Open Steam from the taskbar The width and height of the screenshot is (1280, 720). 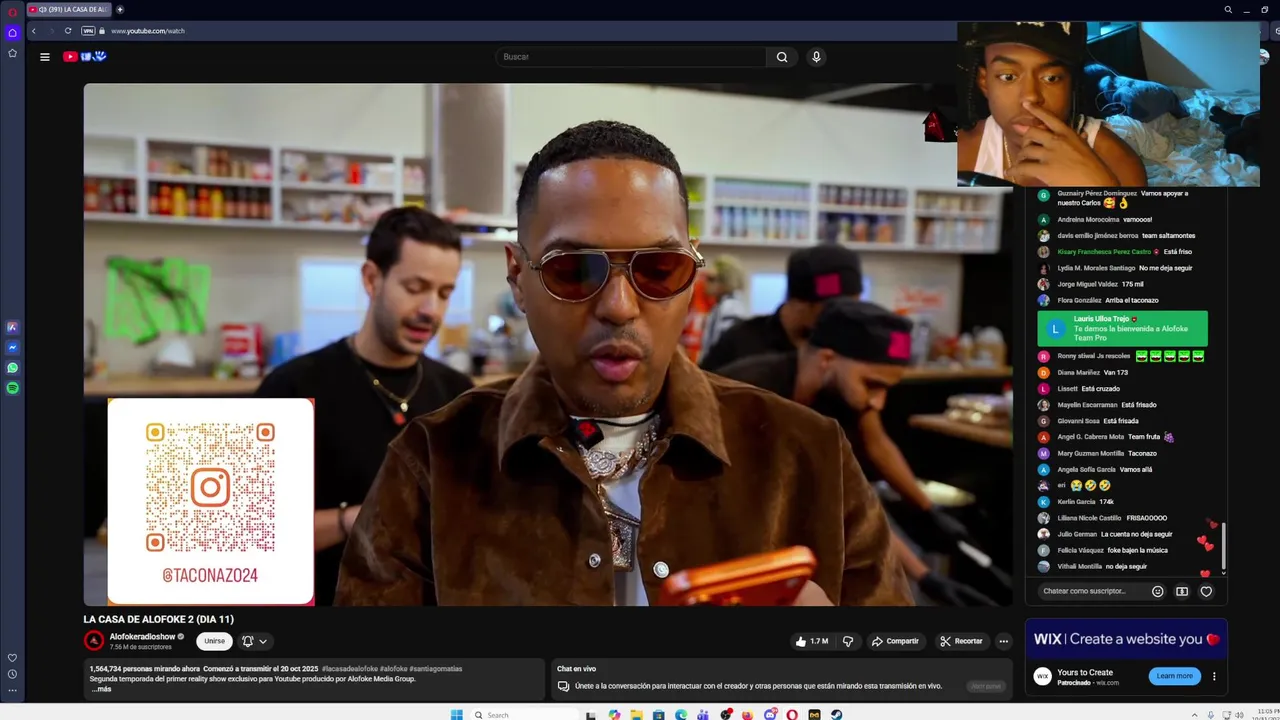836,714
